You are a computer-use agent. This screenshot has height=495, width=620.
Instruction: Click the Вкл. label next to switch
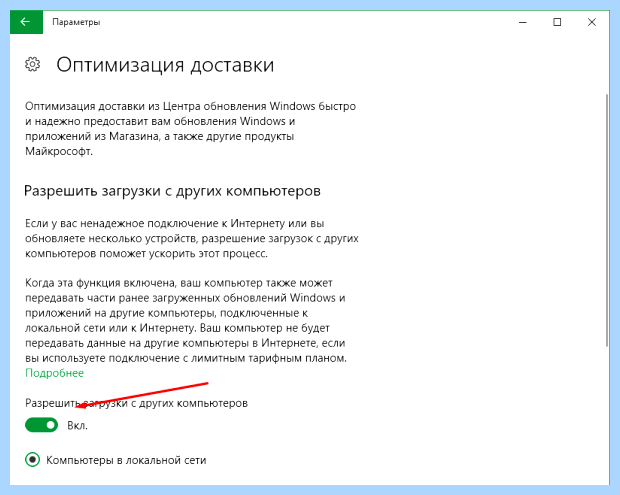tap(78, 426)
